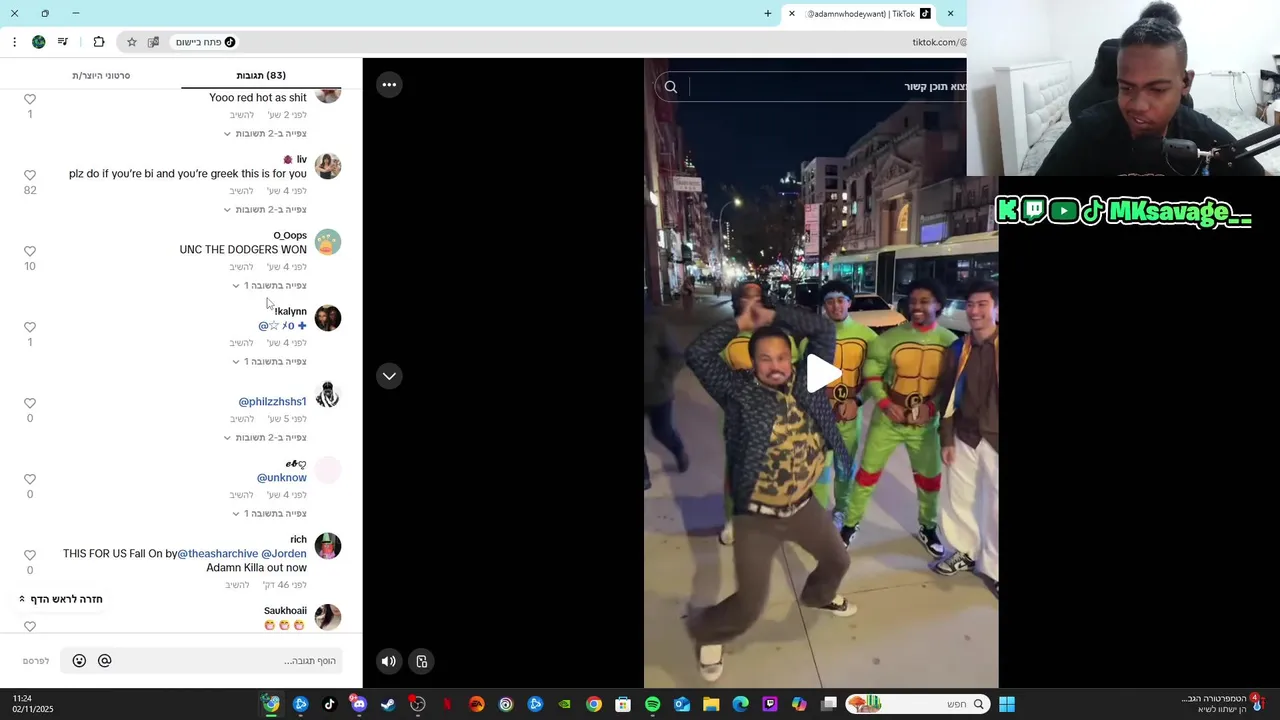
Task: Click the @ mention icon in the comment box
Action: tap(105, 661)
